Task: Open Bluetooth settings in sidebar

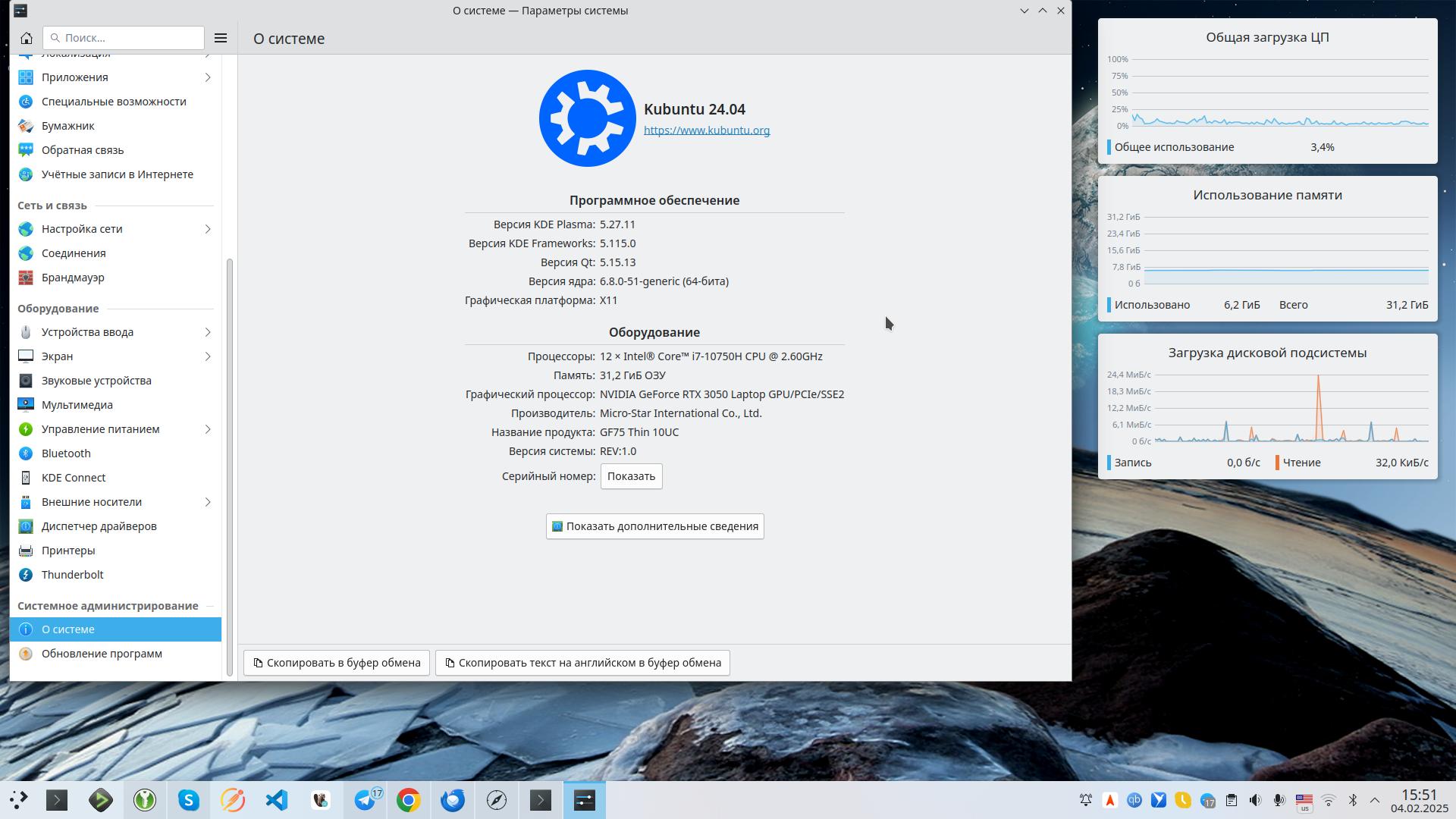Action: [66, 453]
